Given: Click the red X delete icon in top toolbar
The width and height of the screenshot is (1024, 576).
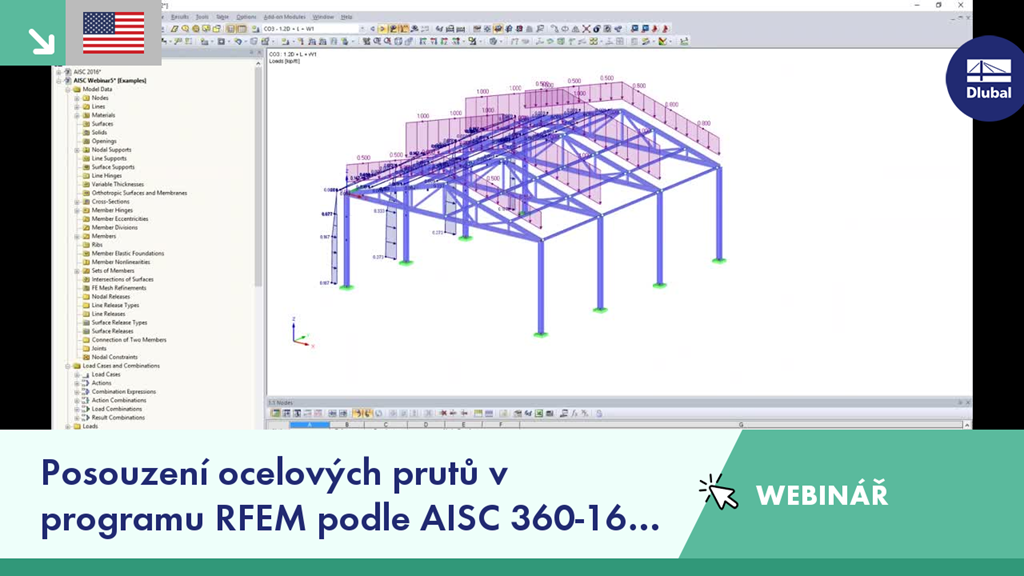Looking at the screenshot, I should point(586,29).
